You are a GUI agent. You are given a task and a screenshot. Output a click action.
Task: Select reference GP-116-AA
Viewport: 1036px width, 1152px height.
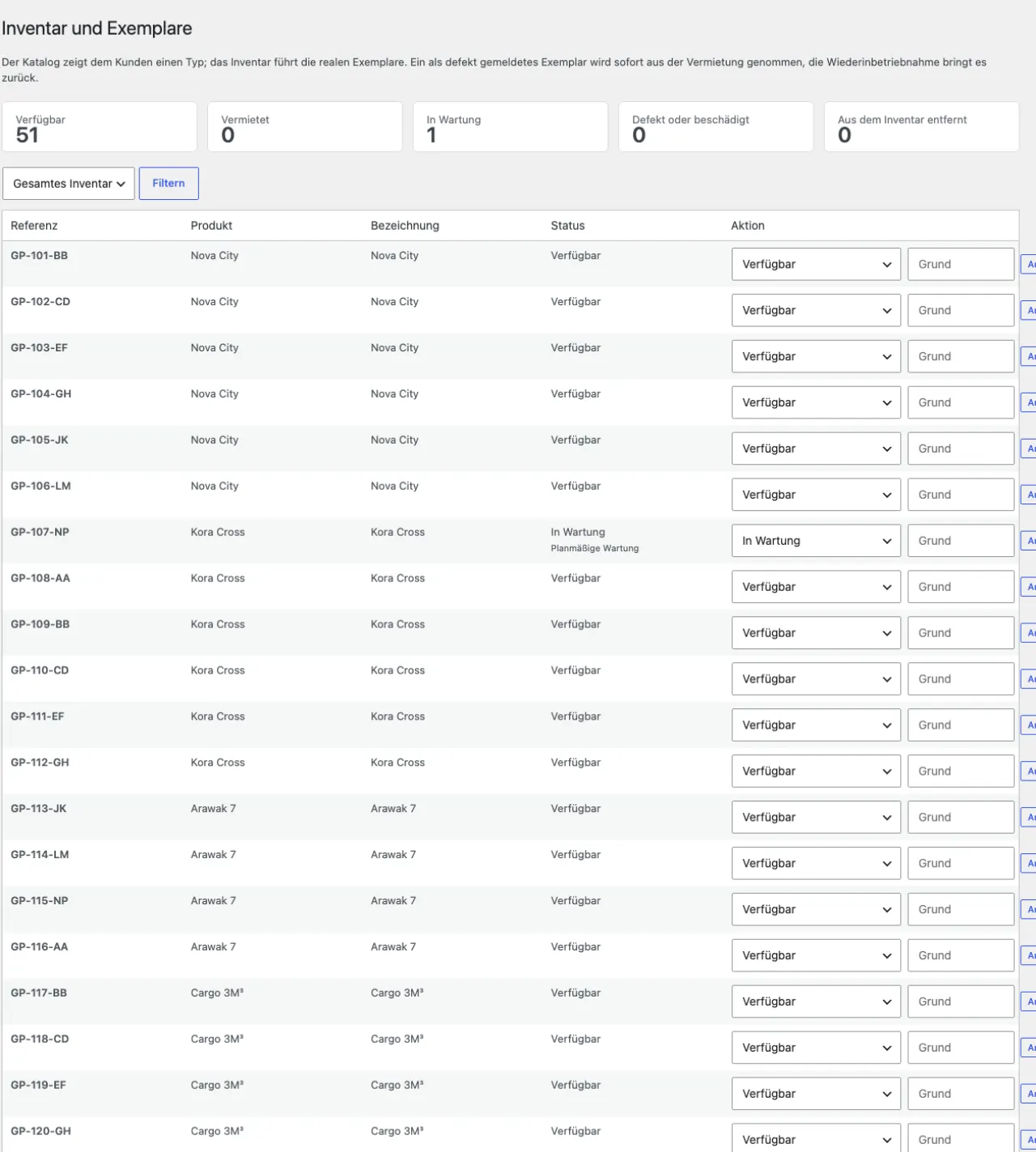click(x=40, y=948)
